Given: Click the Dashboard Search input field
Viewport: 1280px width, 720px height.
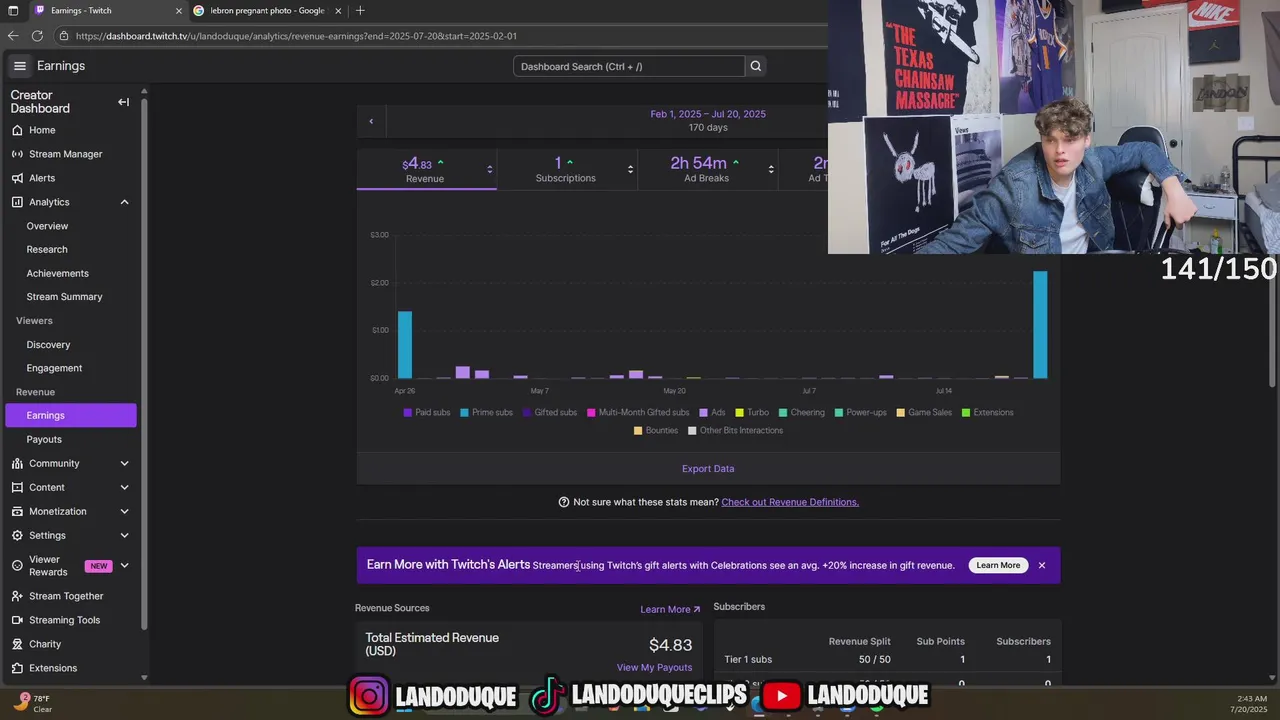Looking at the screenshot, I should (629, 66).
